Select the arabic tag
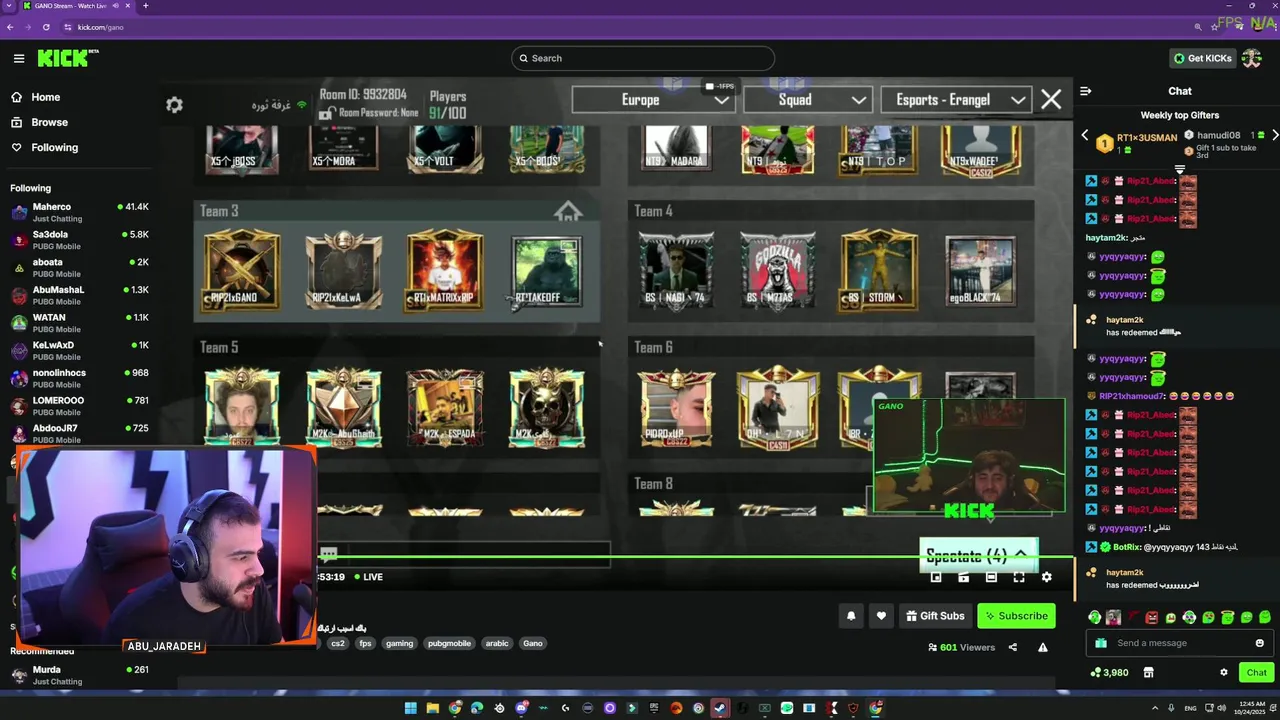Viewport: 1280px width, 720px height. pyautogui.click(x=497, y=643)
